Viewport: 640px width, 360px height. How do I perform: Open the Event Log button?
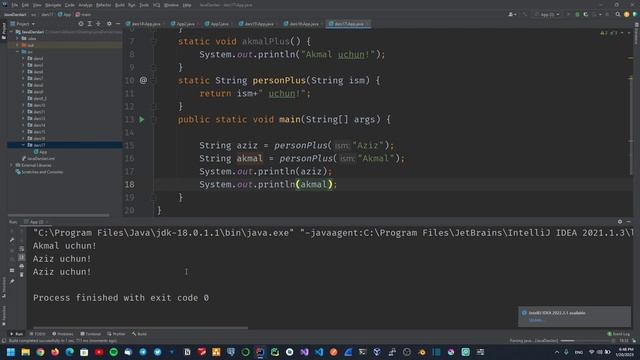(619, 334)
